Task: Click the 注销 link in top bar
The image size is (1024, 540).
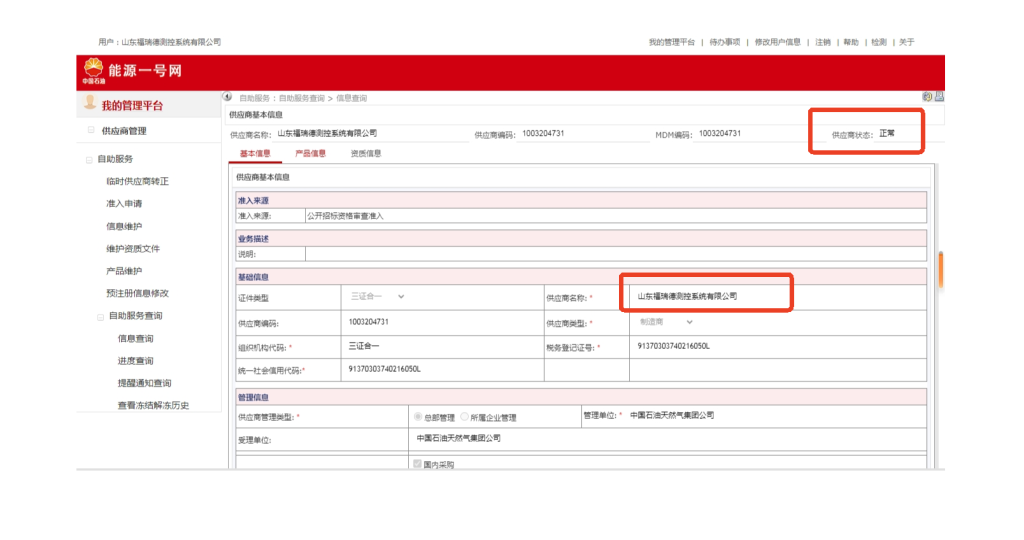Action: [x=822, y=42]
